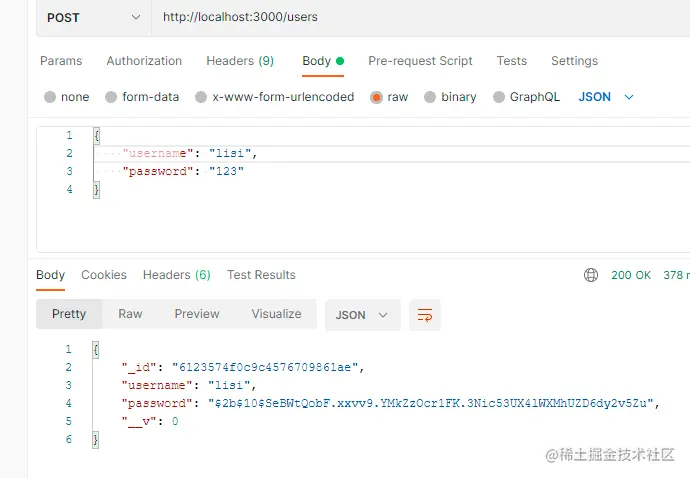Switch to the Visualize response view
This screenshot has height=478, width=690.
[276, 314]
